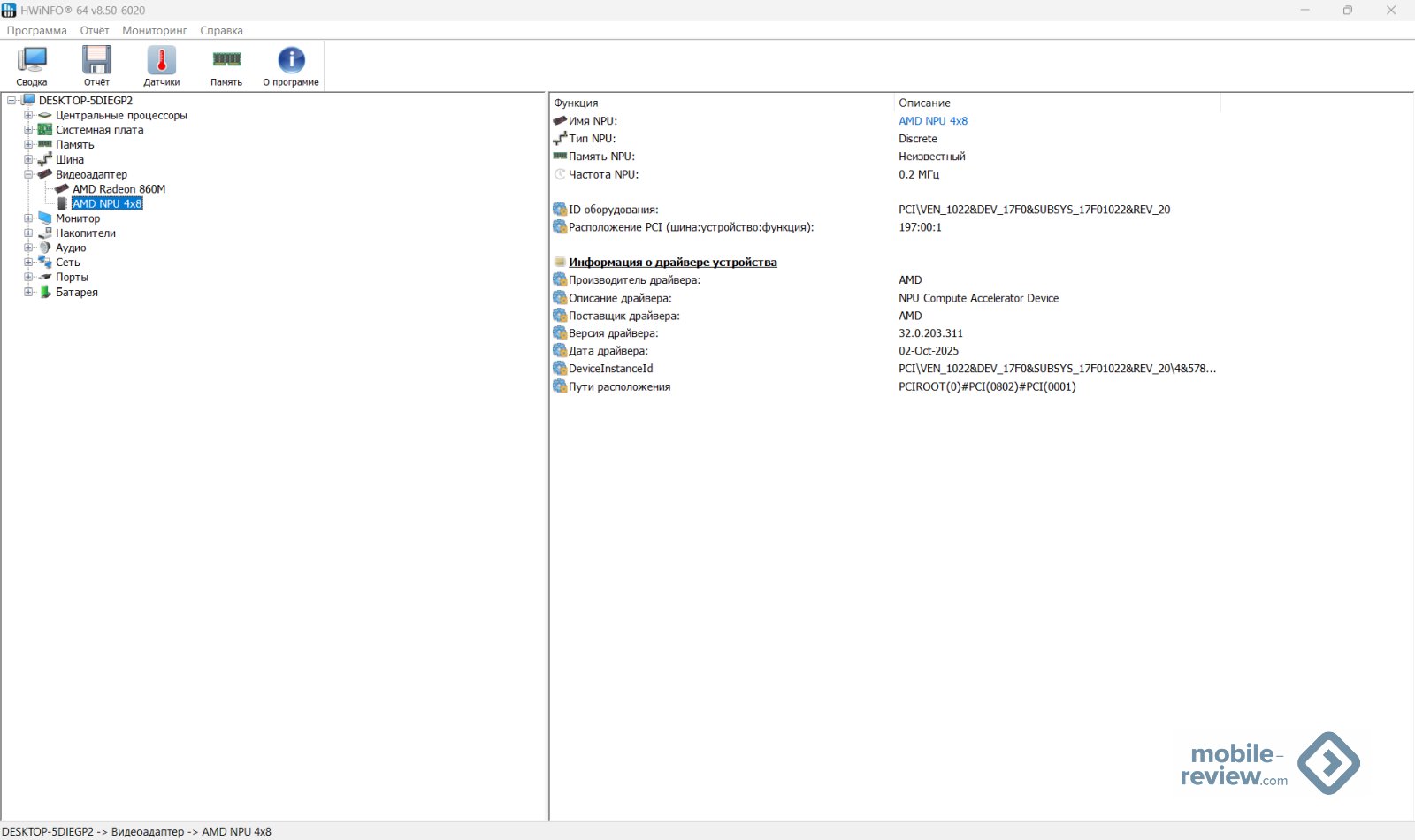The width and height of the screenshot is (1415, 840).
Task: Restore down the HWiNFO window
Action: [1348, 11]
